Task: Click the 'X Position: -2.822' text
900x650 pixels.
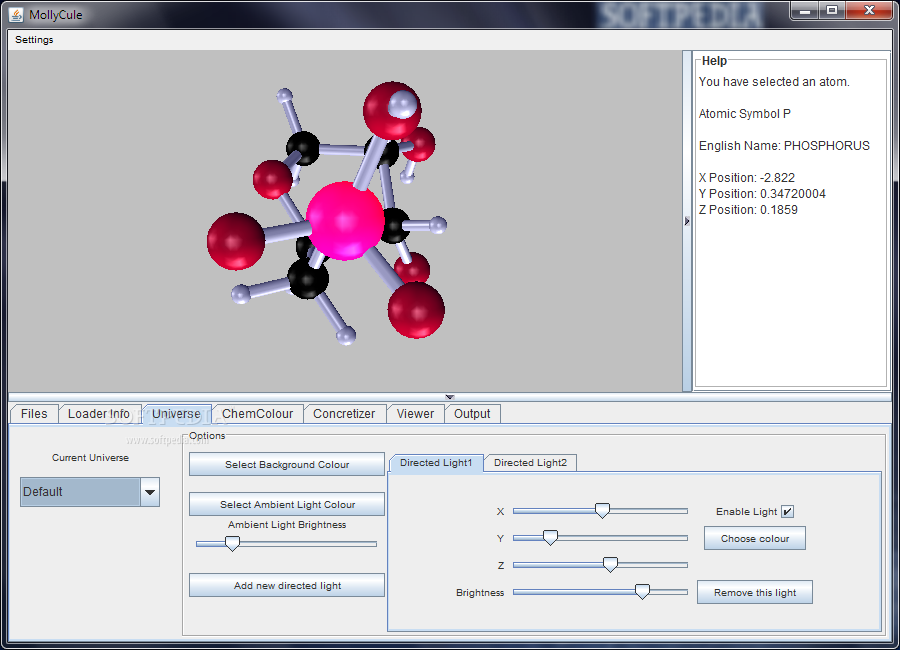Action: tap(747, 178)
